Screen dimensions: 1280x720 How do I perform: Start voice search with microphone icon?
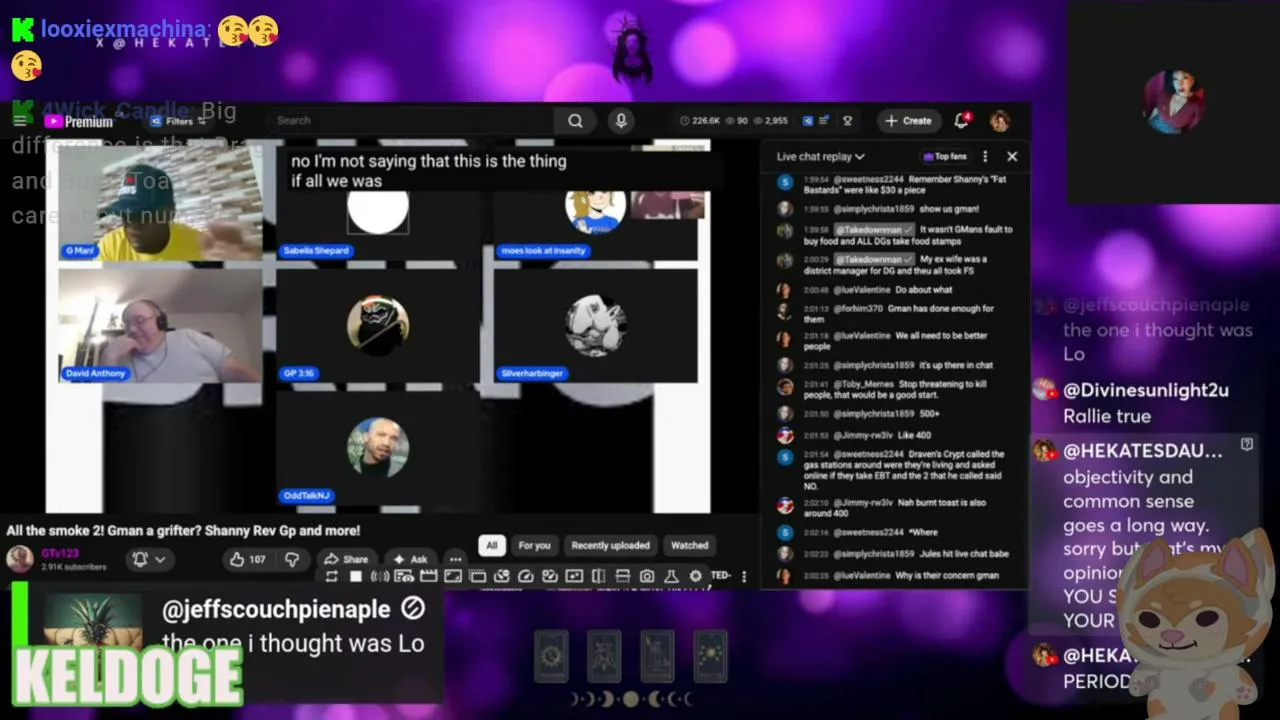click(x=621, y=120)
